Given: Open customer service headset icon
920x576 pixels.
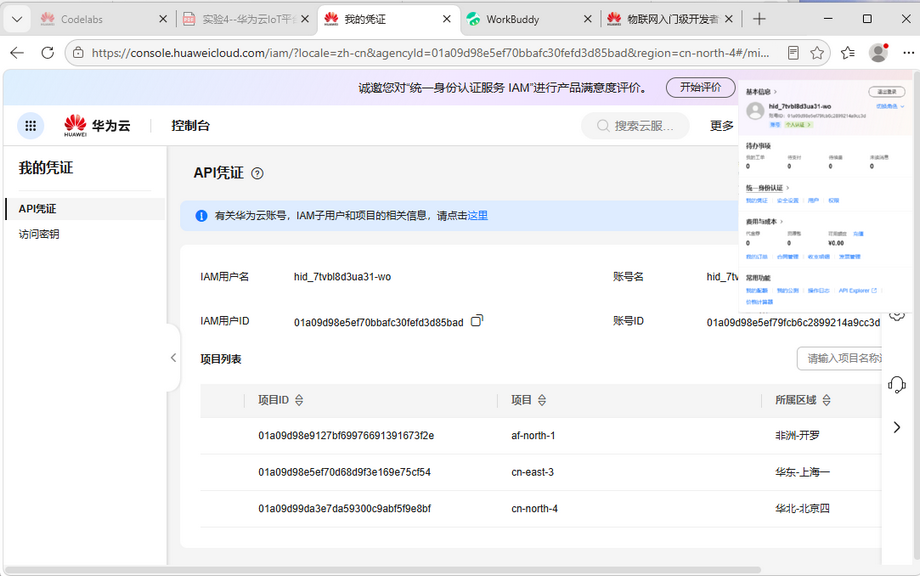Looking at the screenshot, I should (x=897, y=385).
